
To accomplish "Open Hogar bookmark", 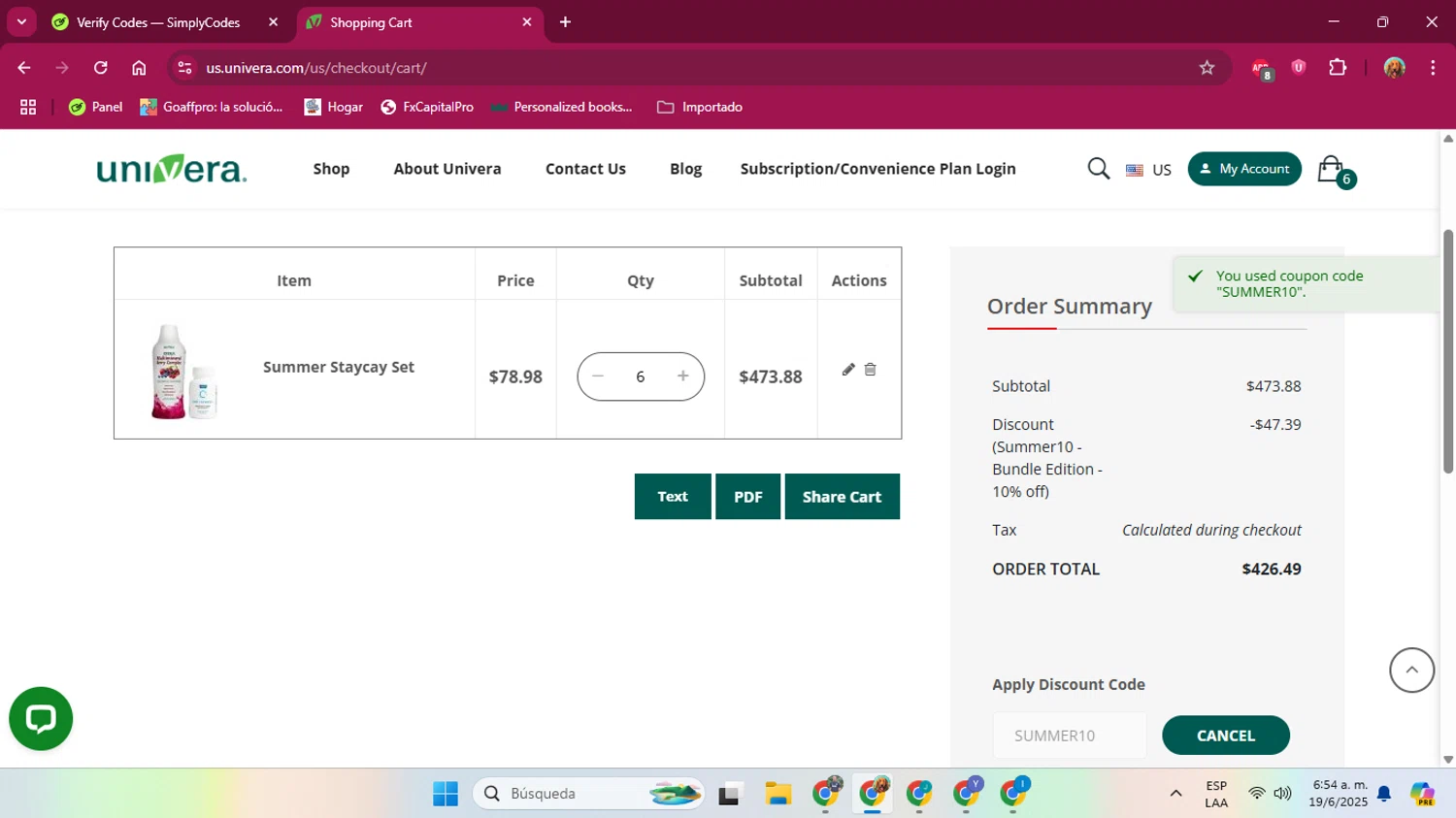I will coord(334,107).
